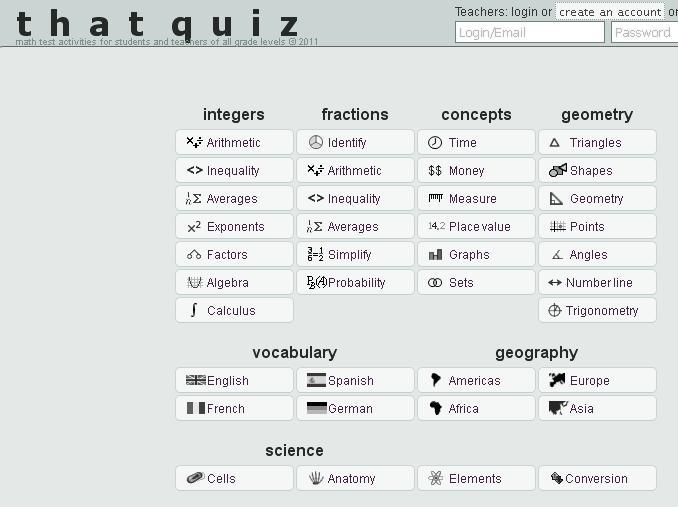Focus the Login/Email input field
The height and width of the screenshot is (507, 678).
pyautogui.click(x=530, y=32)
